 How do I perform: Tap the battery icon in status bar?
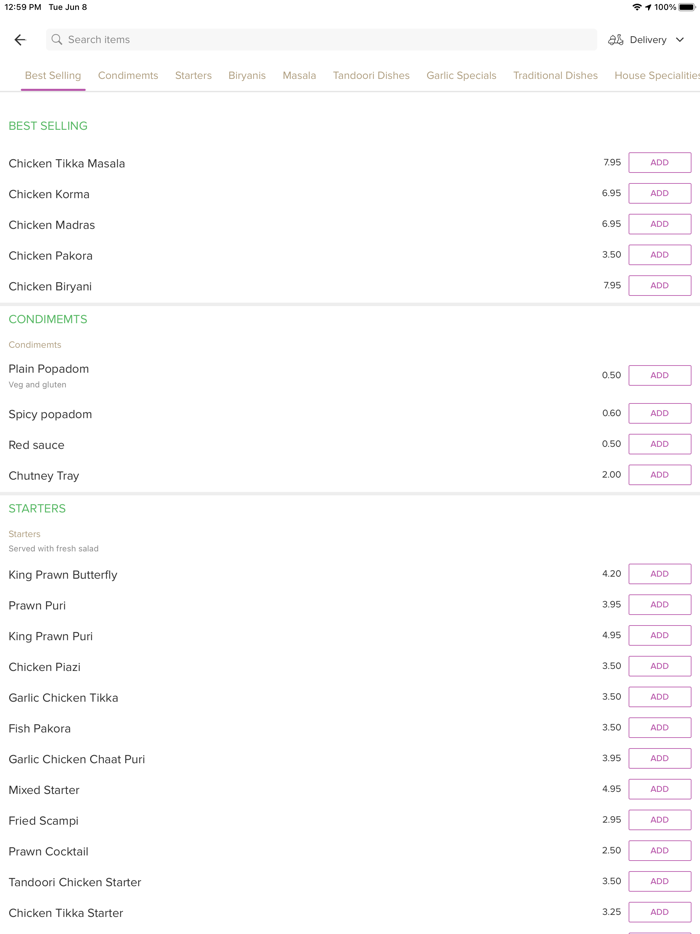click(x=687, y=7)
